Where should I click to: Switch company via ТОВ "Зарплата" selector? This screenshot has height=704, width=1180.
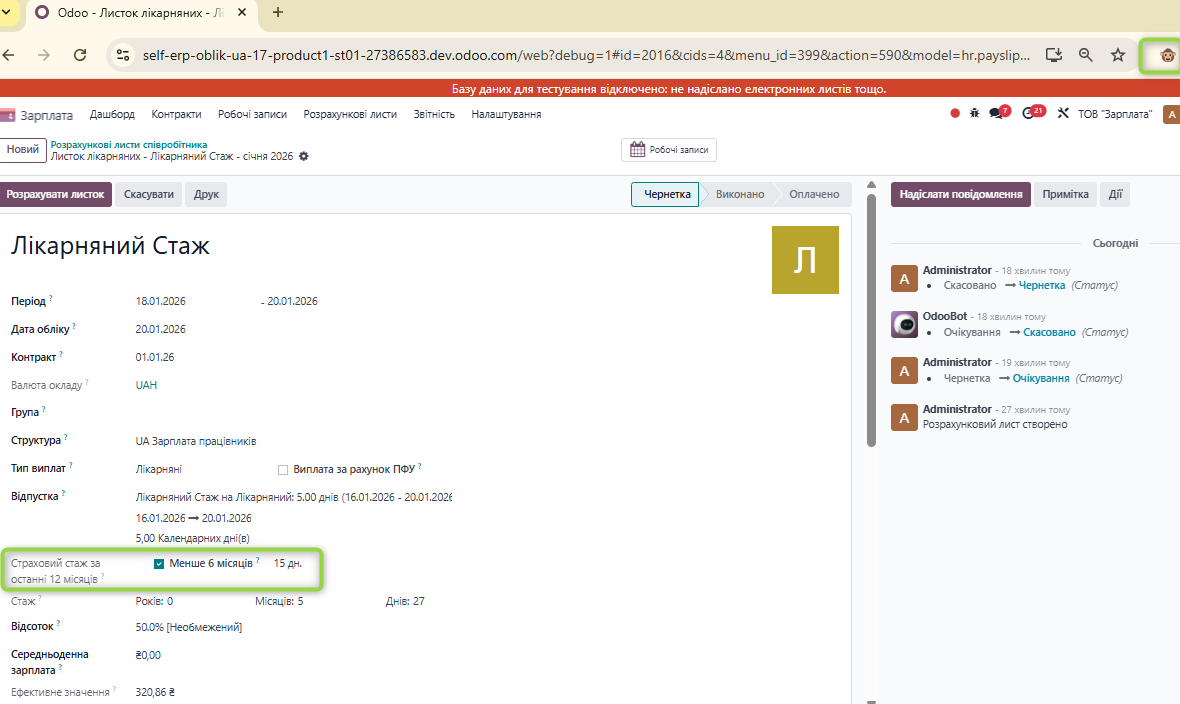1114,114
